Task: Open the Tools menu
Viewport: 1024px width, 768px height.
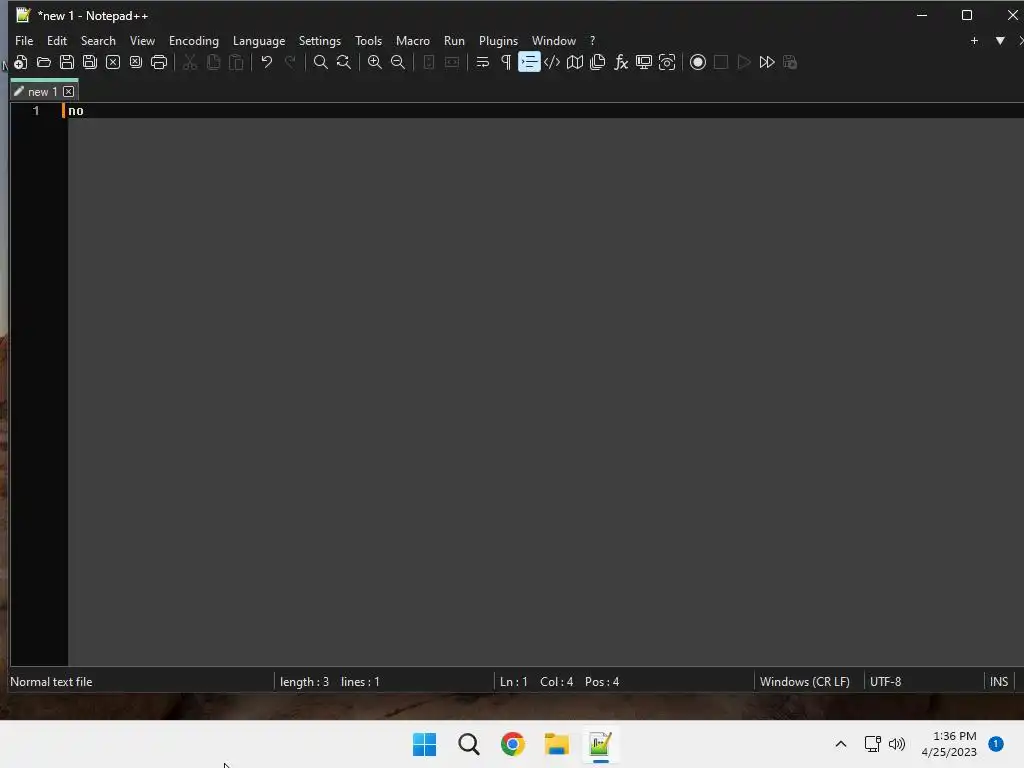Action: 368,40
